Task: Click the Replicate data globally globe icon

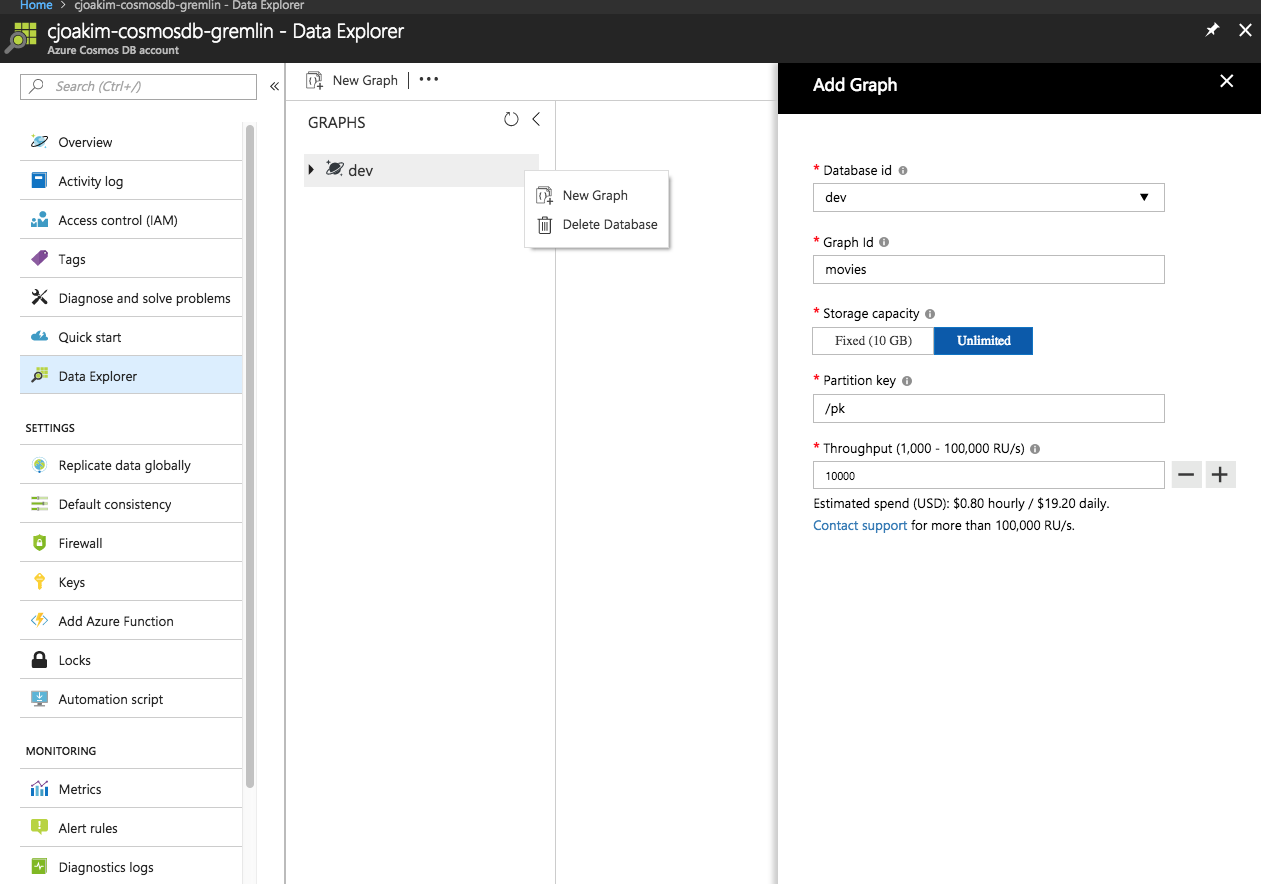Action: [x=39, y=465]
